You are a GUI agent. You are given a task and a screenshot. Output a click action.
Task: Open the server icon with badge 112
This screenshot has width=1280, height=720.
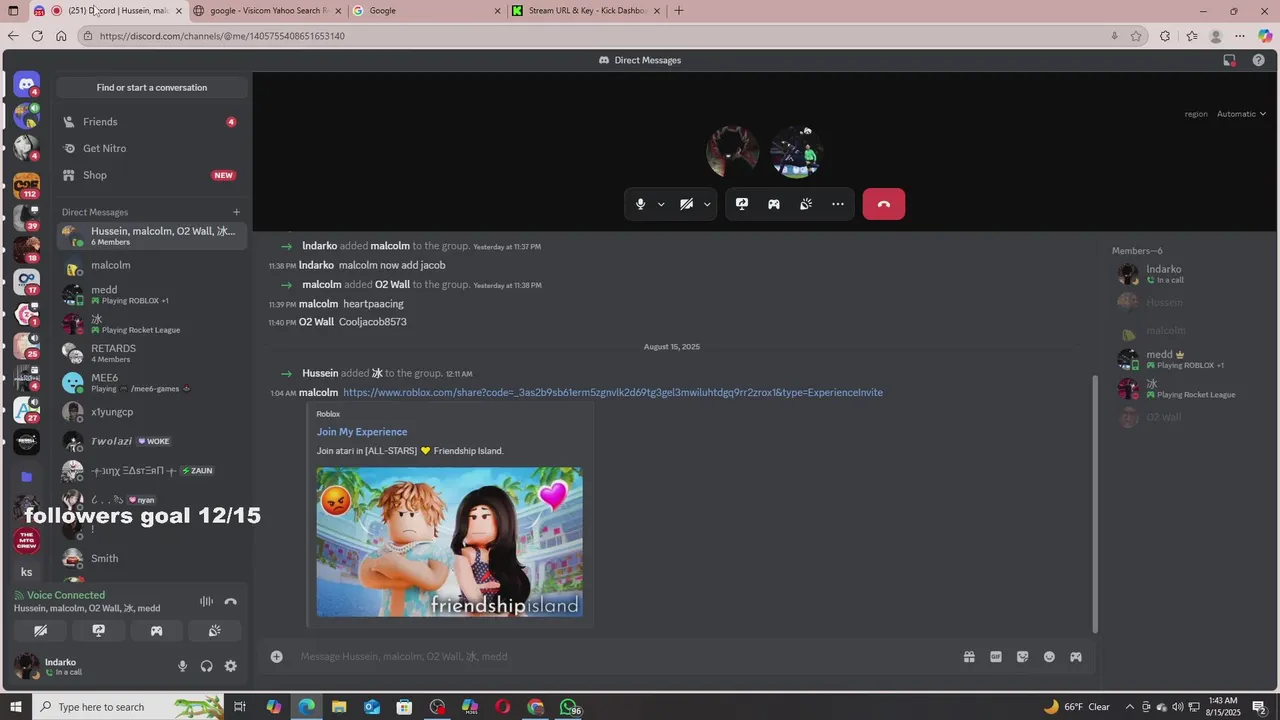(27, 184)
